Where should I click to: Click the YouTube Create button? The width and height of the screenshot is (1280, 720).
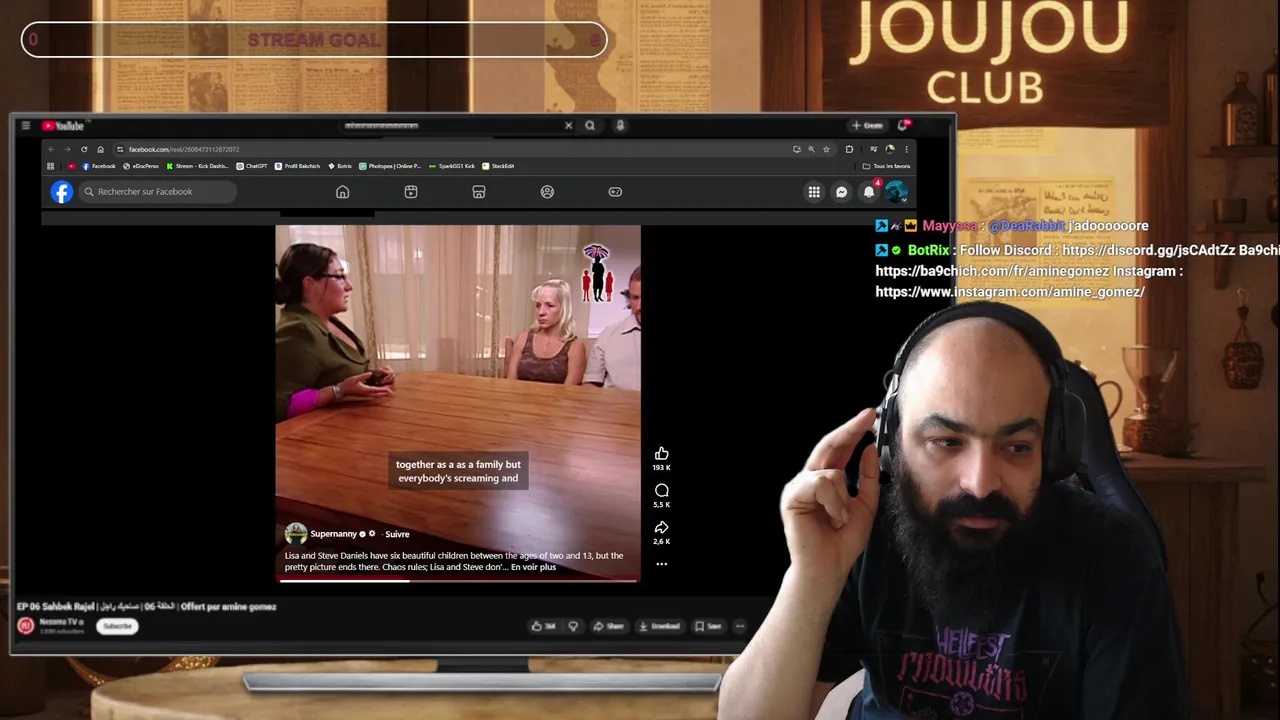coord(868,126)
